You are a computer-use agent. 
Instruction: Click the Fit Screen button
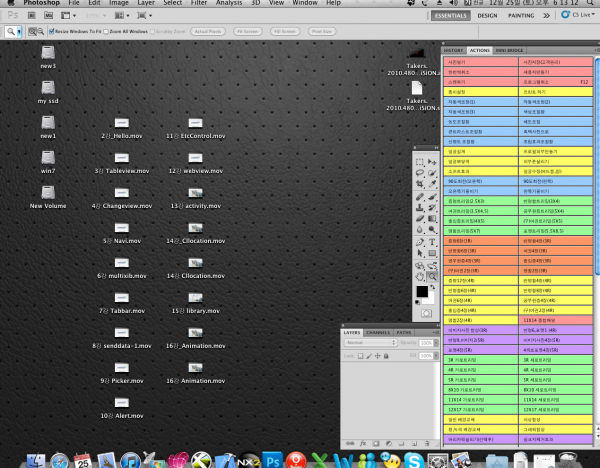point(248,31)
